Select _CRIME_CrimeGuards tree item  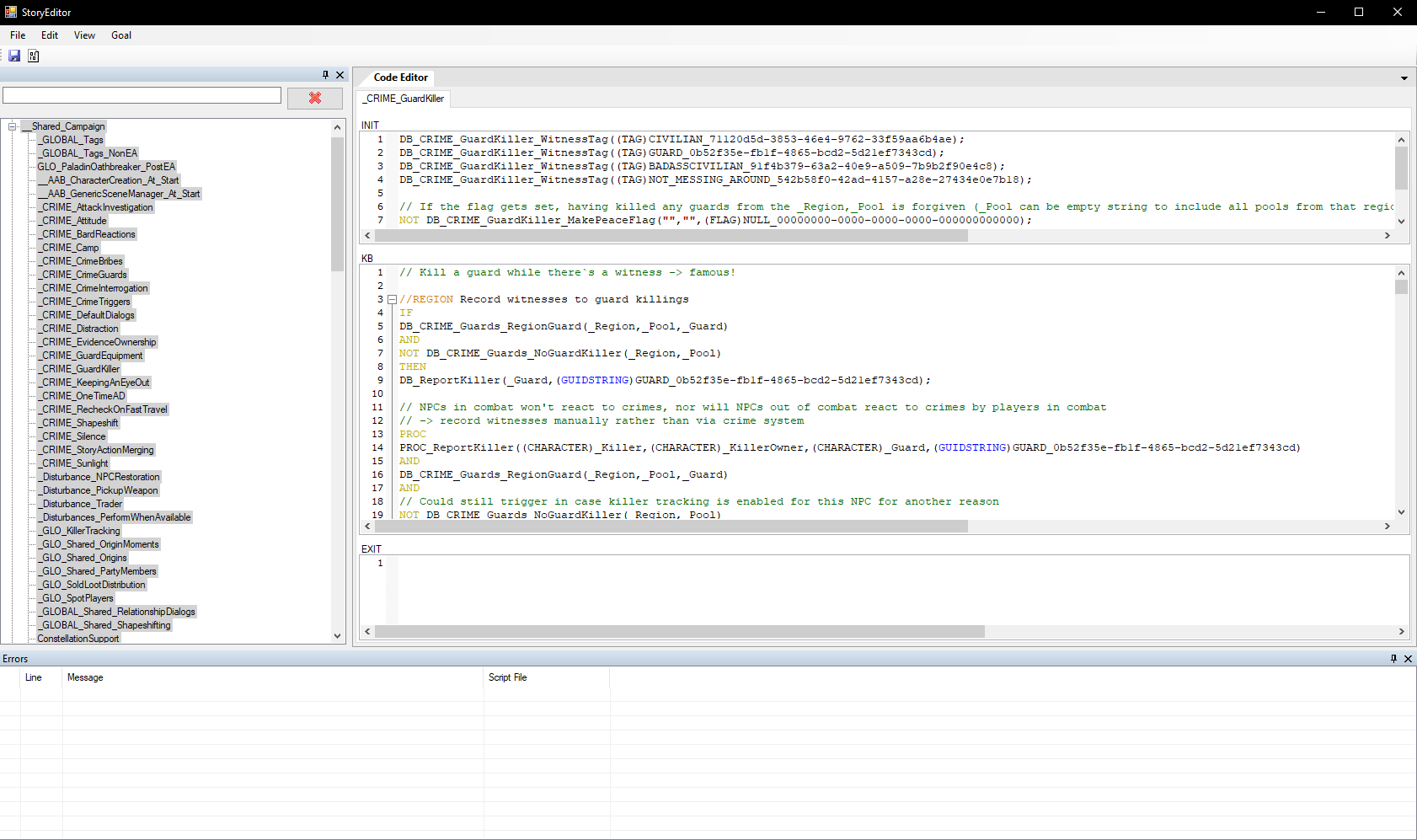(x=83, y=275)
